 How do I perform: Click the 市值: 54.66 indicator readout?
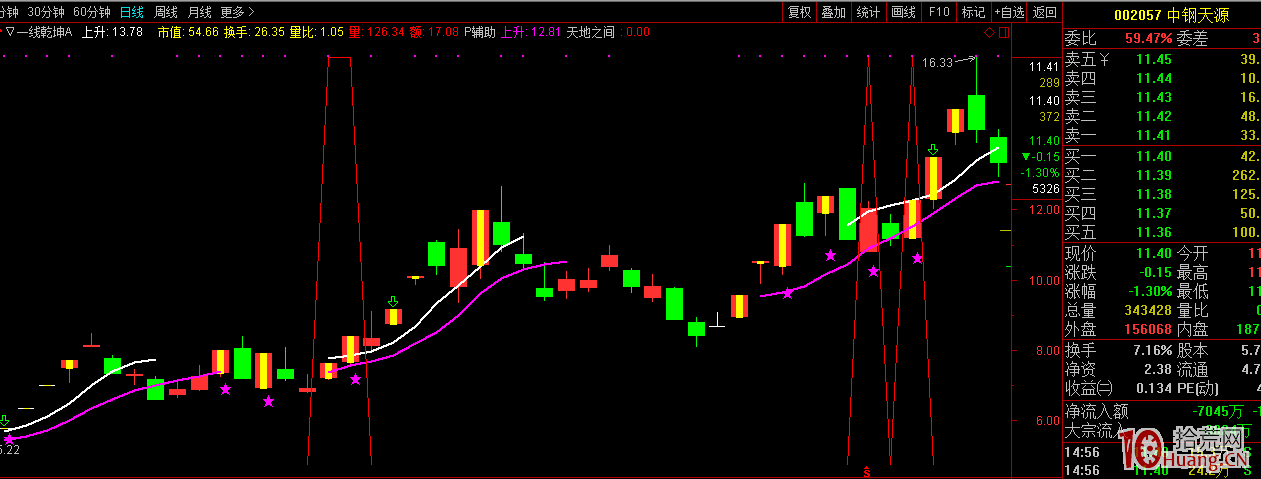pos(188,32)
